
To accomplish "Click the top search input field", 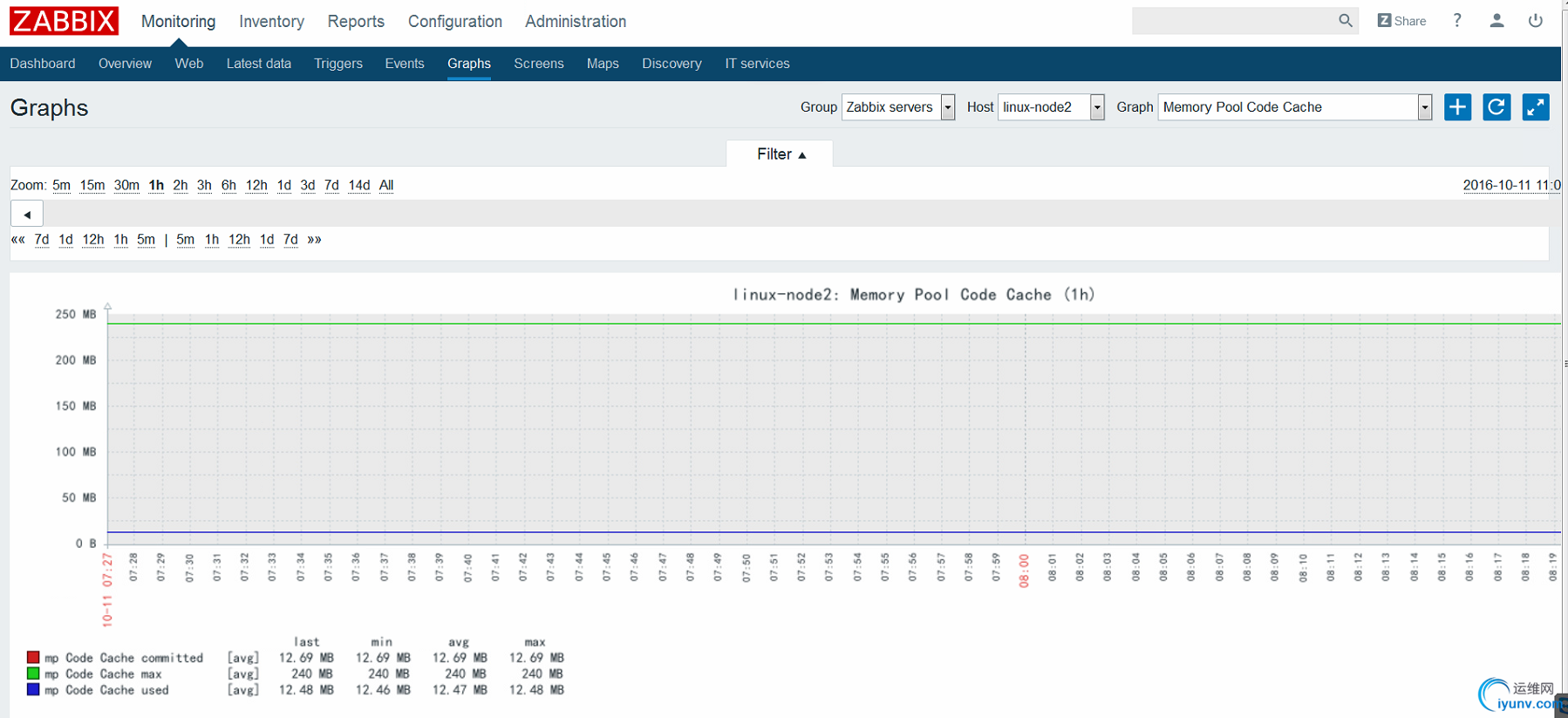I will (1233, 21).
